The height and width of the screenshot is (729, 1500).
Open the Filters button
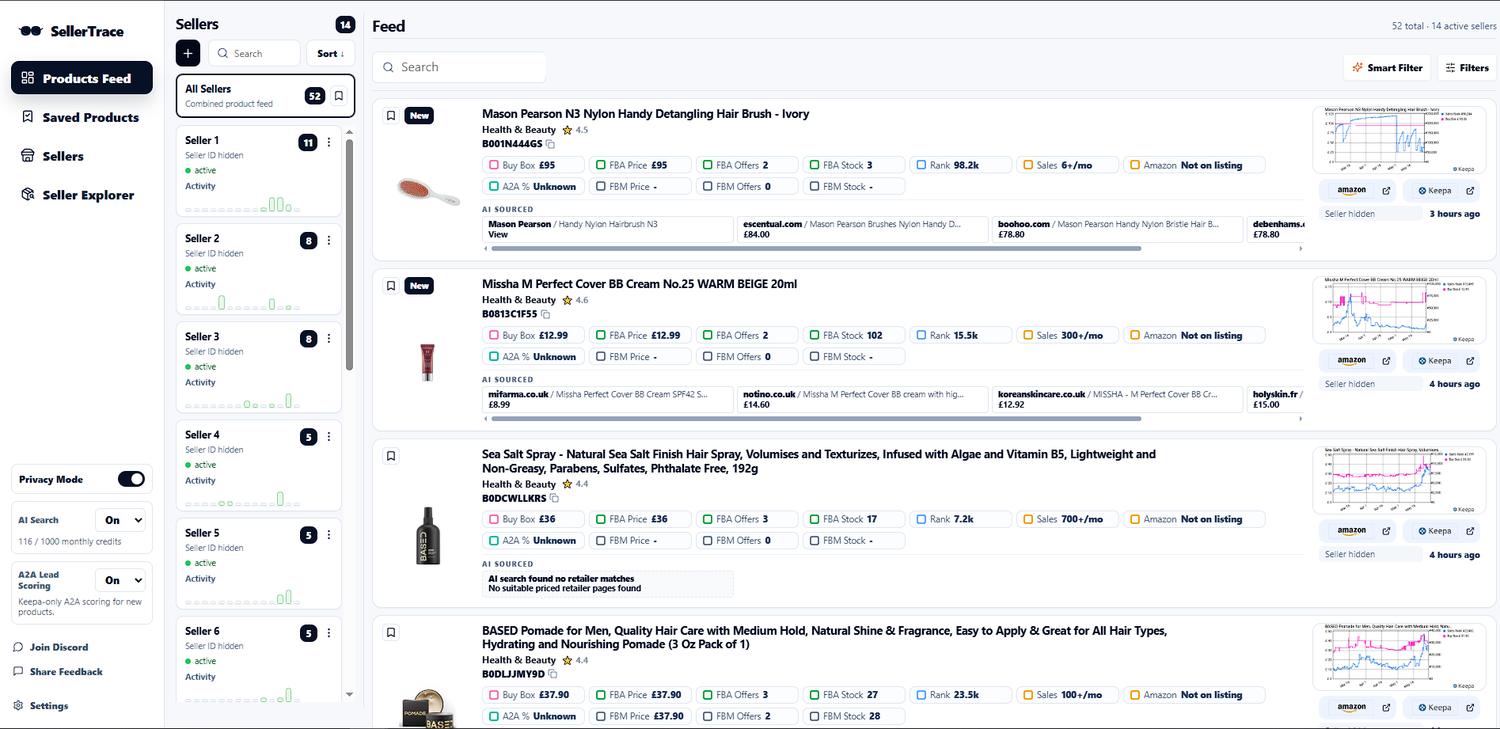click(1467, 67)
